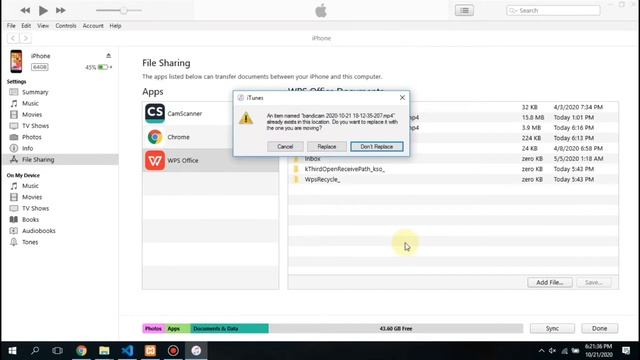Open the Help menu

pos(116,26)
